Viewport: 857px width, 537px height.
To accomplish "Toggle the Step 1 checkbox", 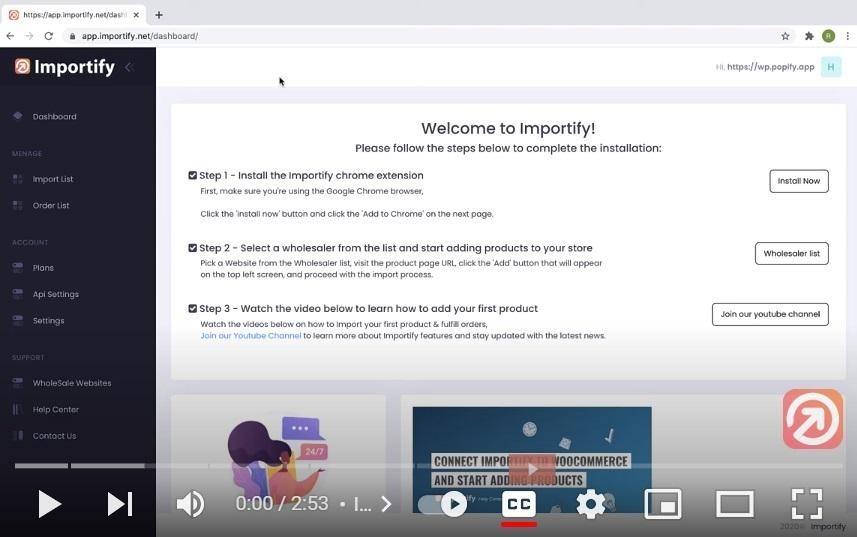I will (x=192, y=175).
